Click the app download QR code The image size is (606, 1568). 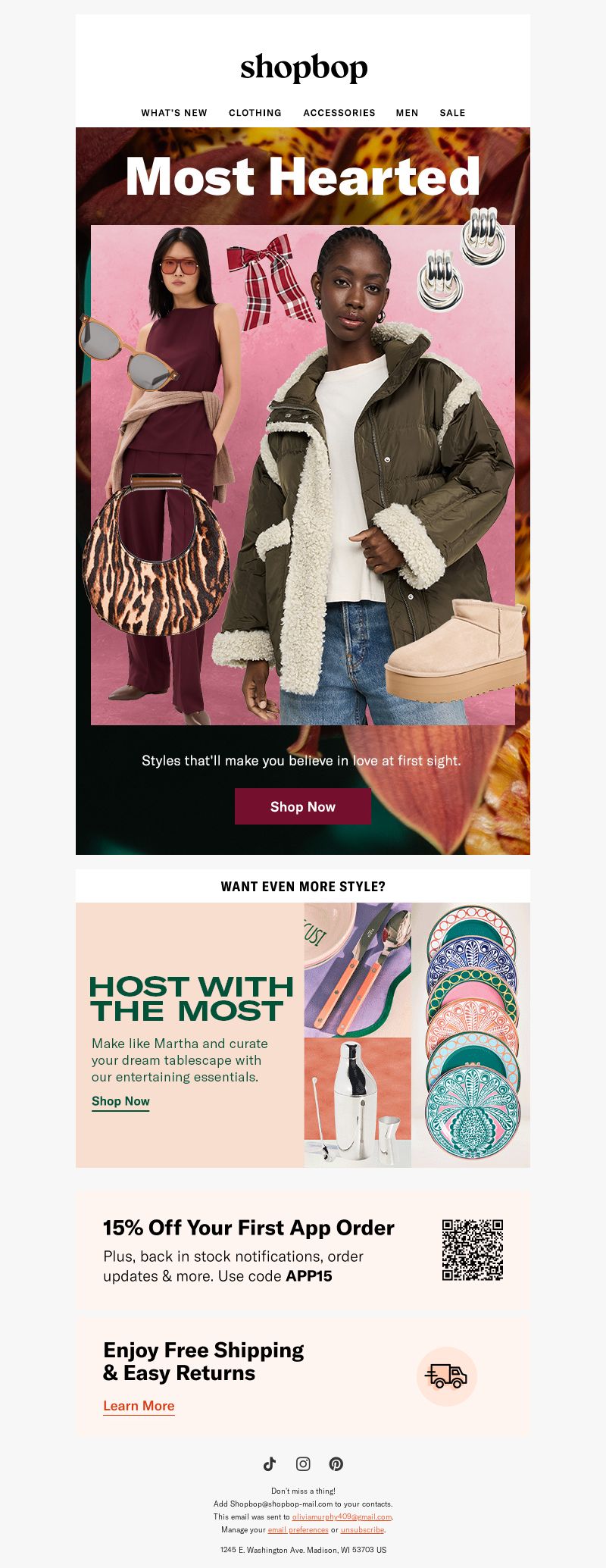(473, 1250)
